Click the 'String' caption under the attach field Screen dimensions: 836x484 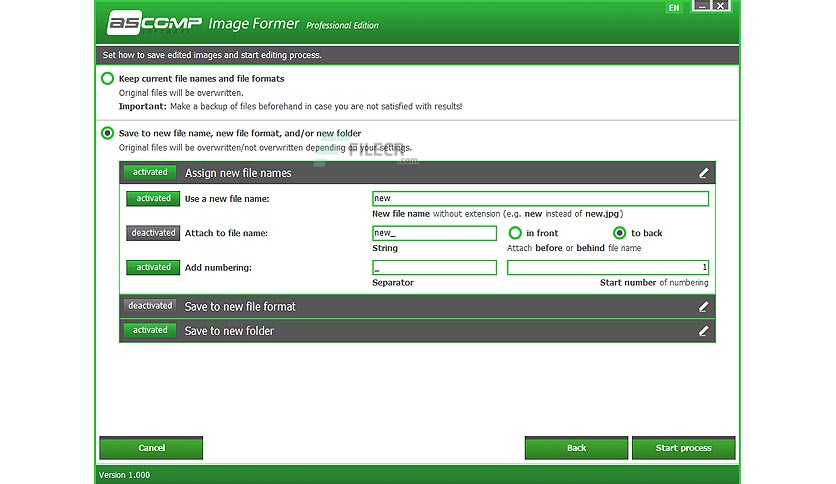click(x=385, y=248)
